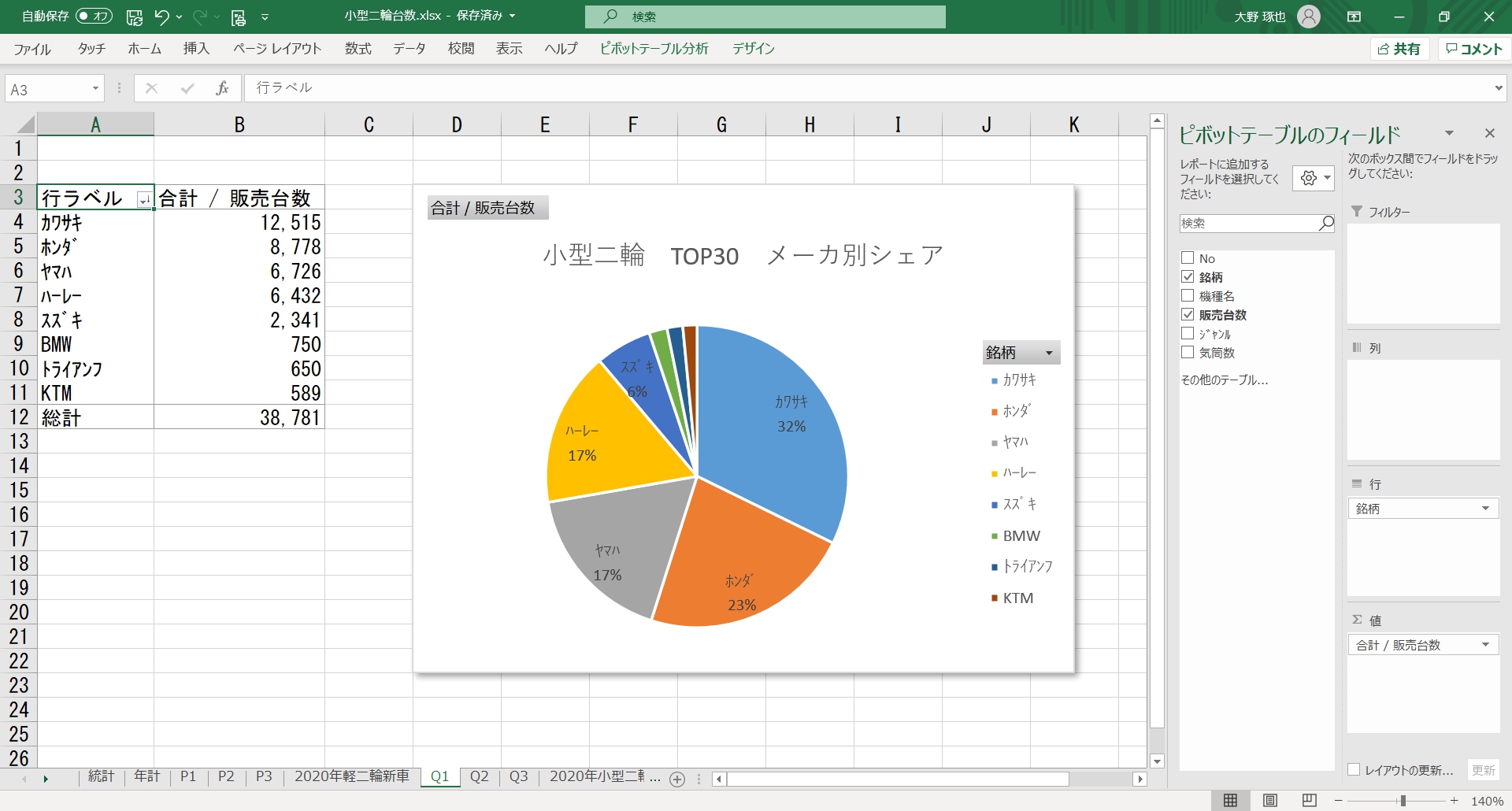Uncheck the 販売台数 field checkbox
1512x811 pixels.
coord(1188,314)
